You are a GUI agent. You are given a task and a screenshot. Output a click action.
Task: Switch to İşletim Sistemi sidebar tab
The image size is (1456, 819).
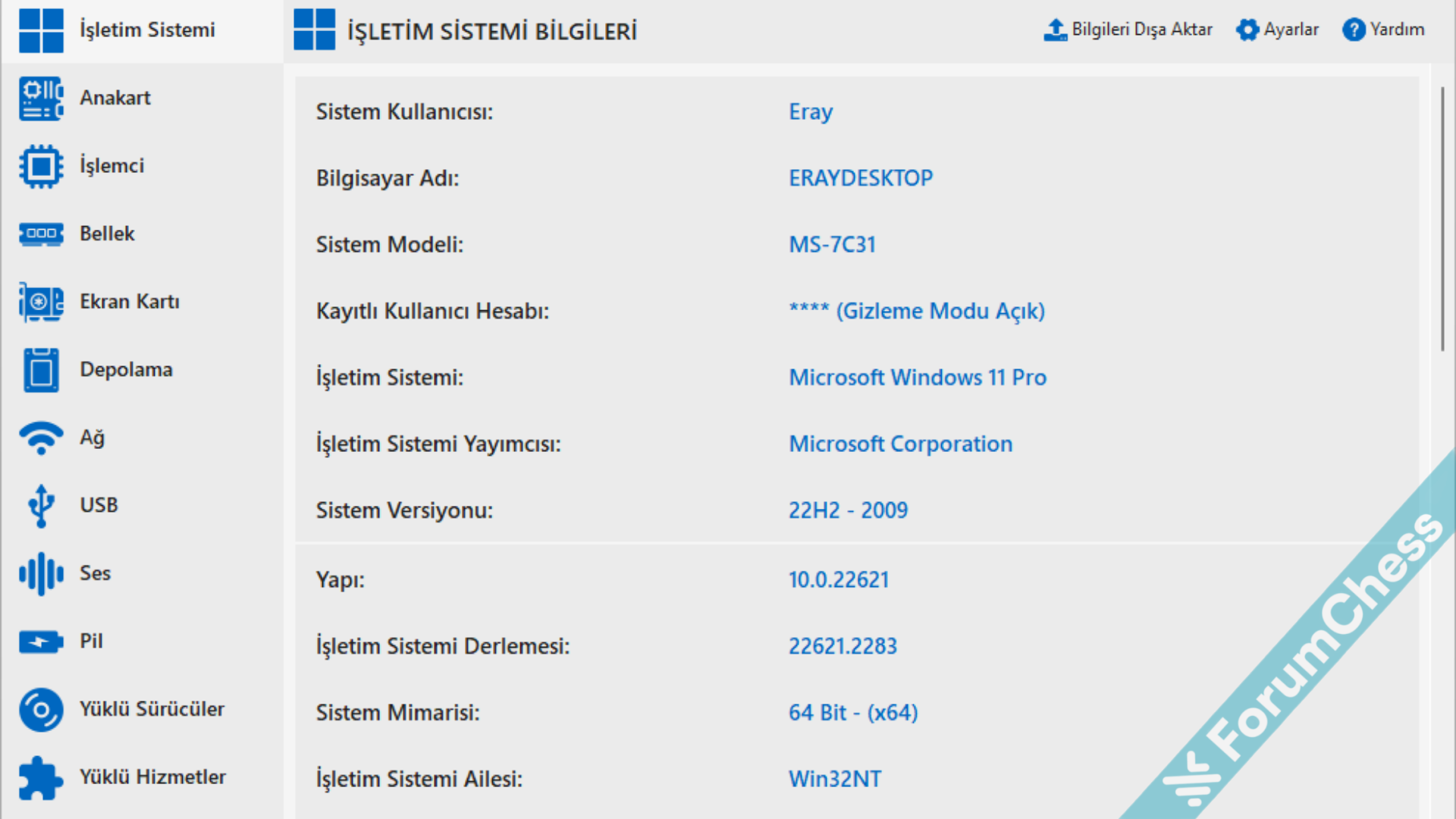147,30
